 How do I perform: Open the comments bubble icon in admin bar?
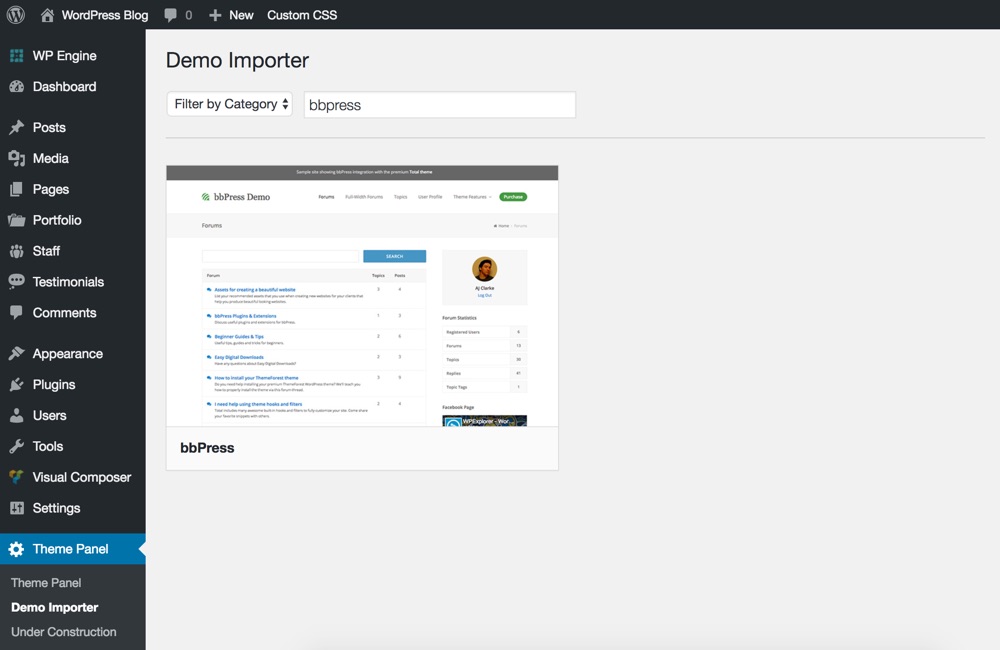170,15
